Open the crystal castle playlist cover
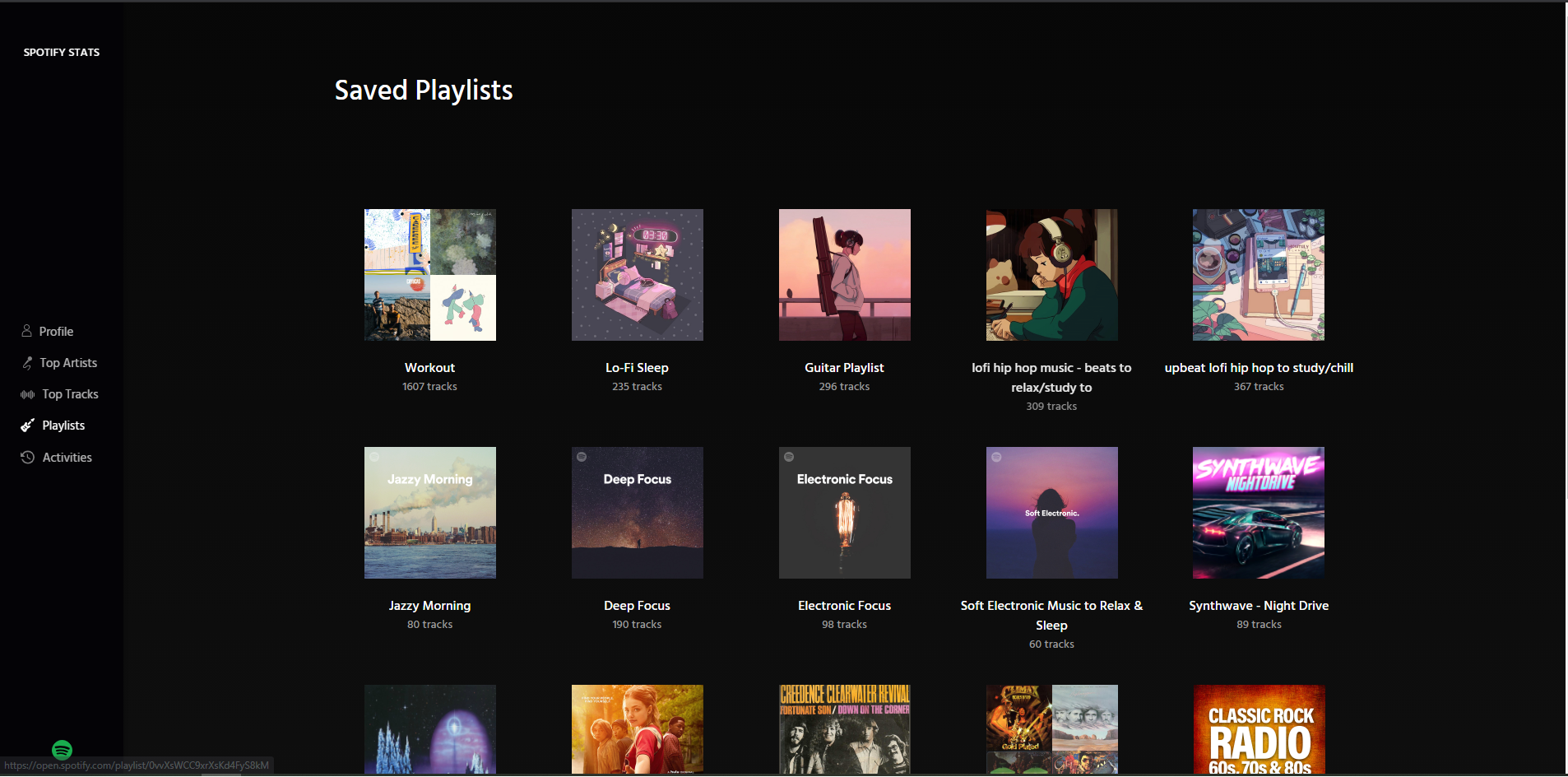Viewport: 1568px width, 777px height. 430,729
